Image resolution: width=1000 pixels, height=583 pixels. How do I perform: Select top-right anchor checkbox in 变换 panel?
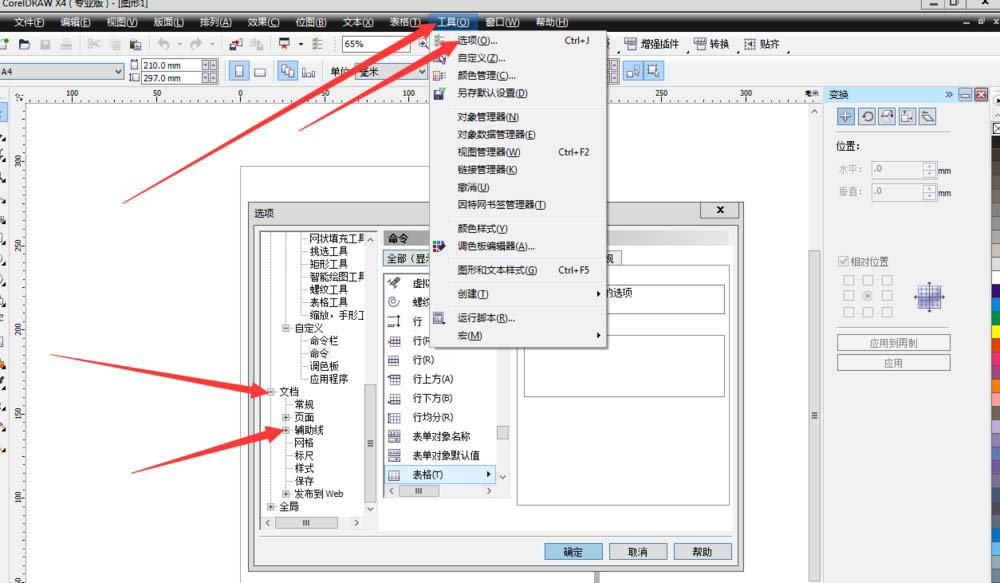point(887,280)
